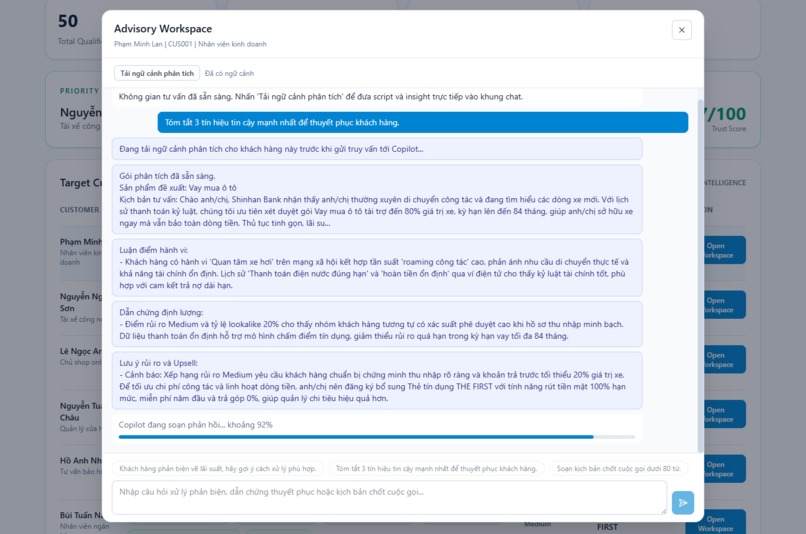
Task: Click the 'Lưu ý rủi ro và Upsell' message
Action: tap(377, 380)
